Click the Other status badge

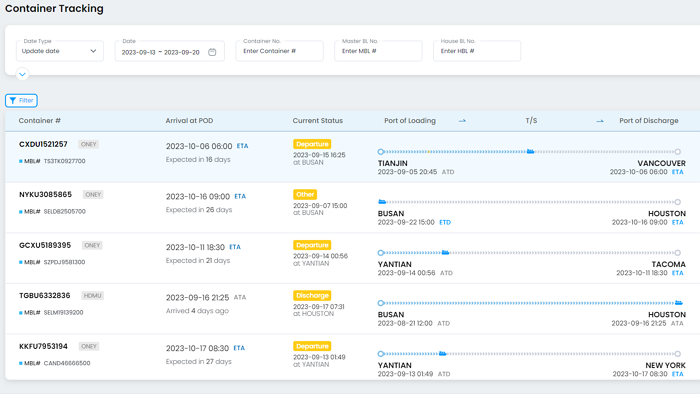(305, 195)
